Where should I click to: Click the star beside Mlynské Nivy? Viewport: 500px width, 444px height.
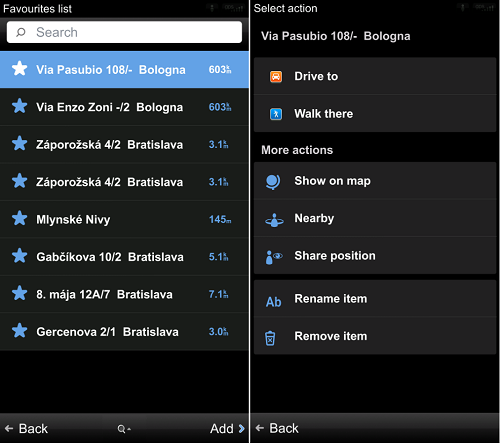[20, 218]
